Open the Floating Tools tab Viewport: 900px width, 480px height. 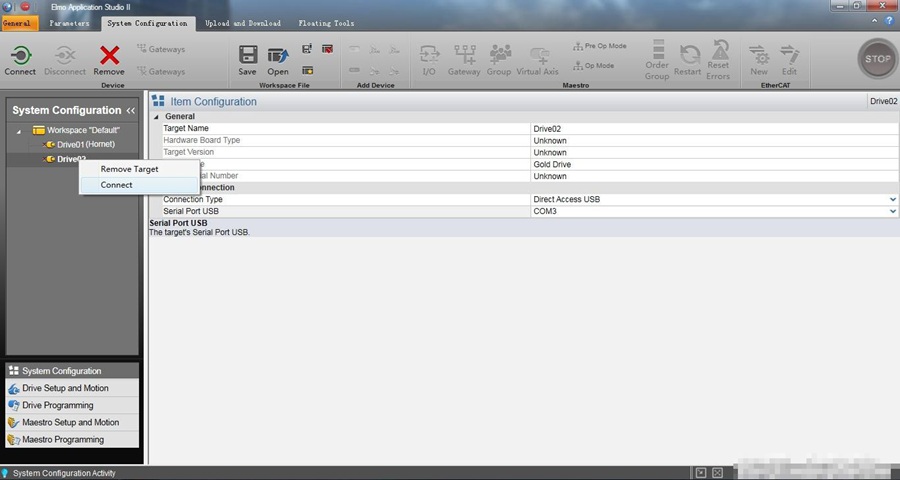[x=324, y=23]
